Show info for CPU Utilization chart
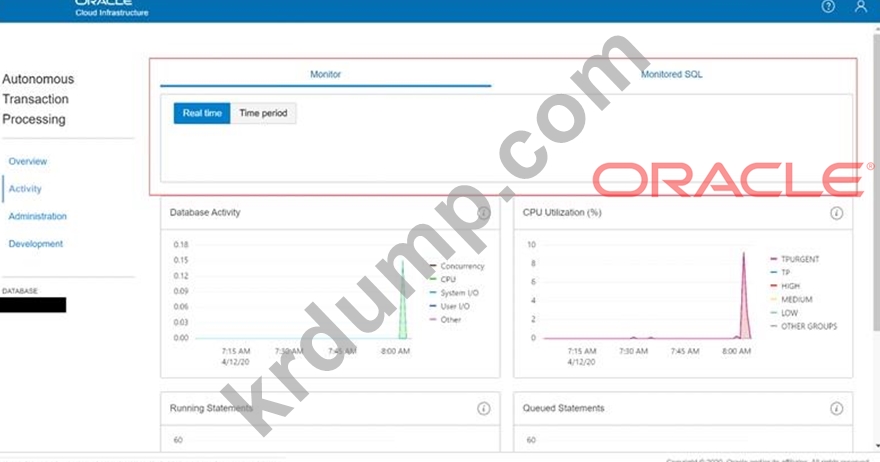Screen dimensions: 880x462 pos(836,213)
